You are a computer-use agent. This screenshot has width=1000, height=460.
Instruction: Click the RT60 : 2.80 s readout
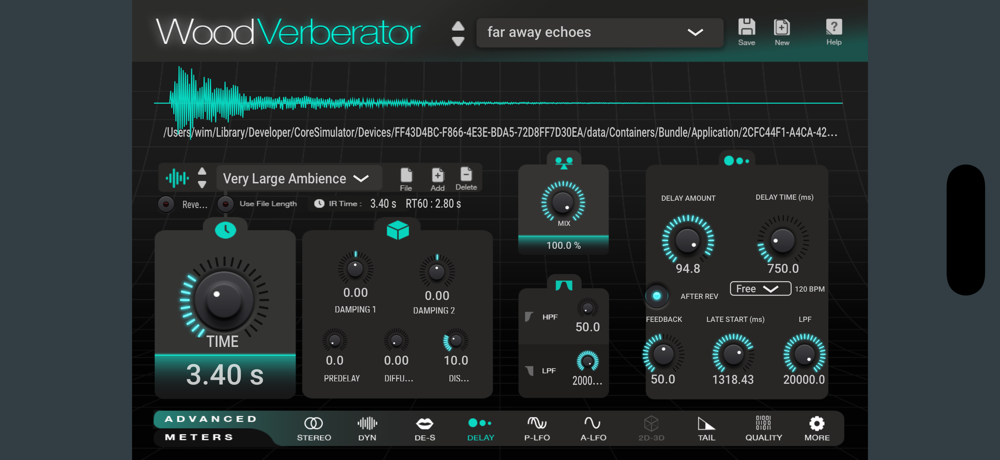coord(433,204)
